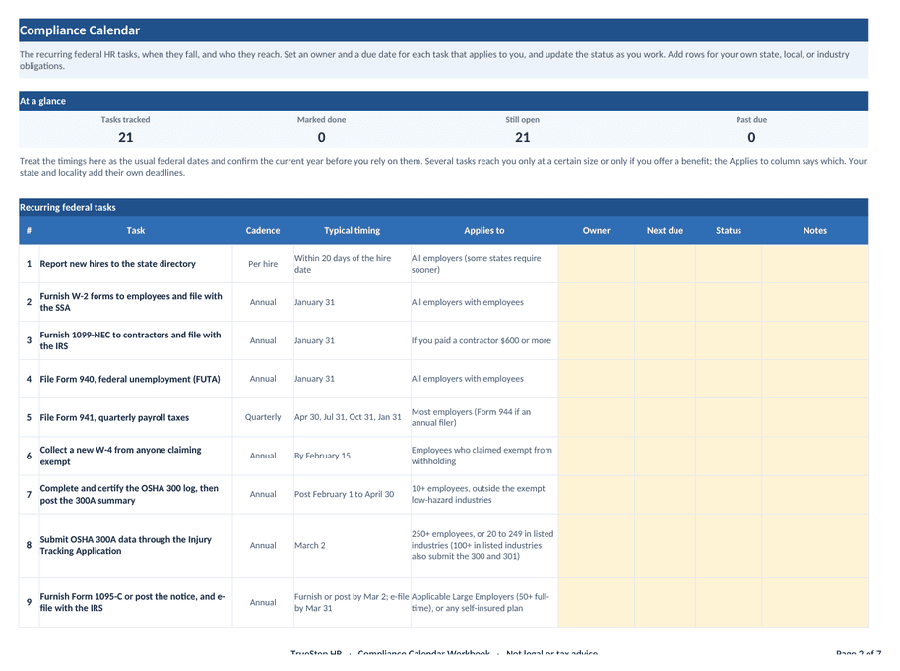Screen dimensions: 900x671
Task: Click the 'Status' column header
Action: point(728,230)
